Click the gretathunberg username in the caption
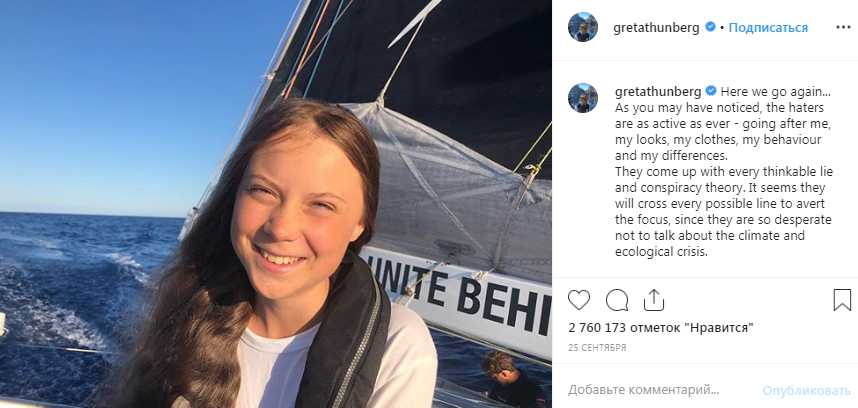Screen dimensions: 858x408 coord(657,90)
